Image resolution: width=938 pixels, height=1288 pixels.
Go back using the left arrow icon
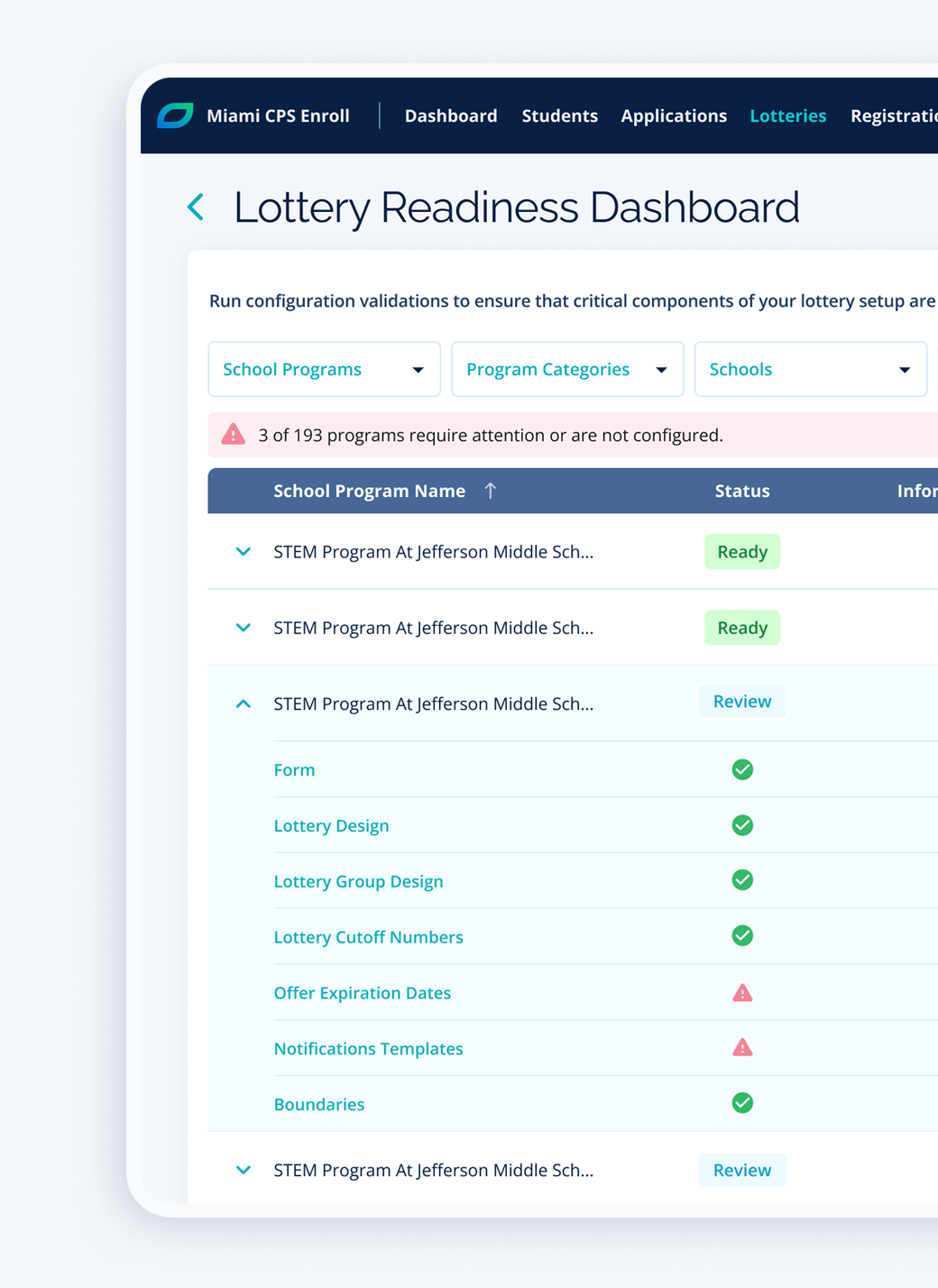point(196,207)
